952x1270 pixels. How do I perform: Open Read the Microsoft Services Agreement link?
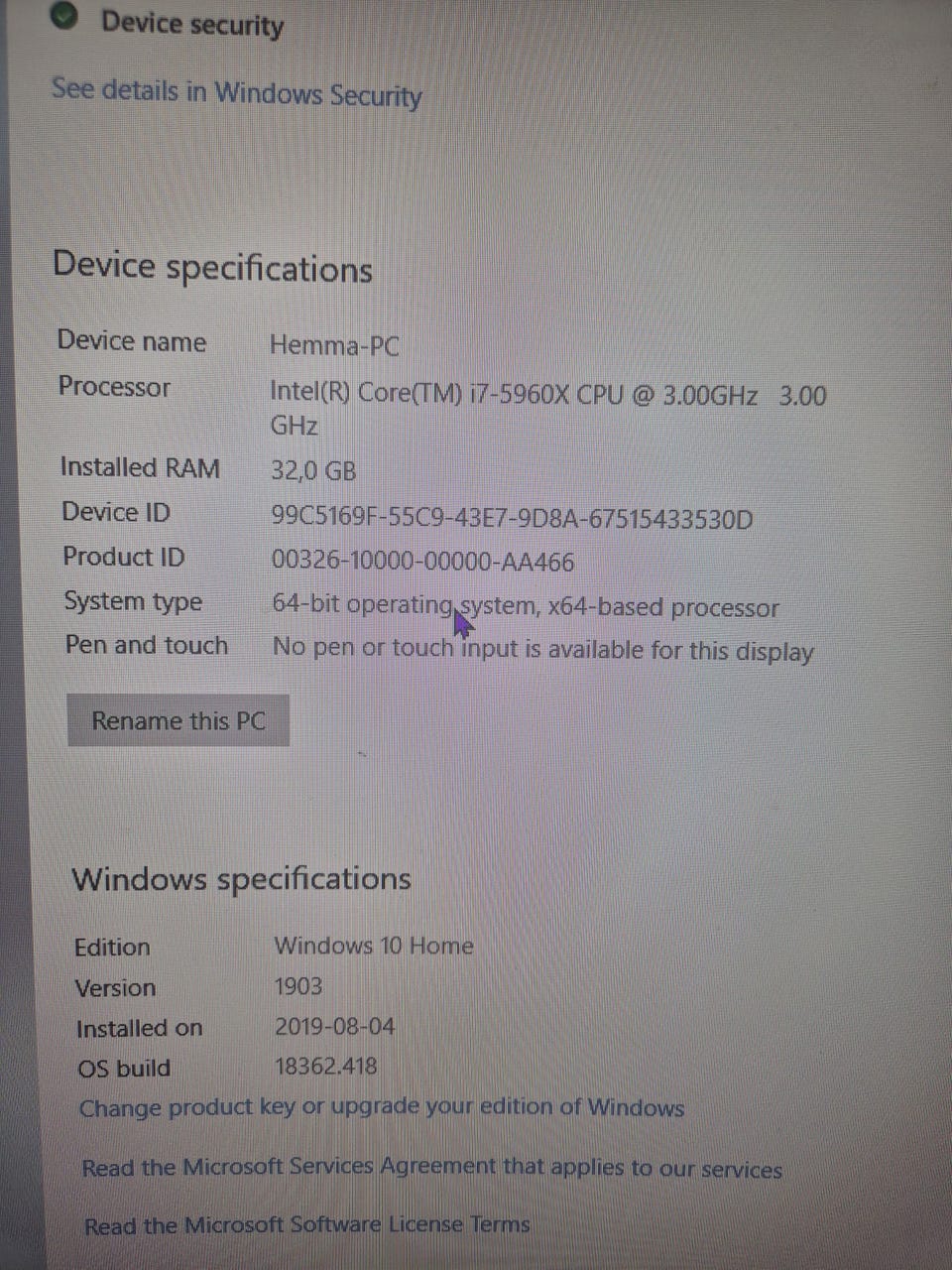432,1168
